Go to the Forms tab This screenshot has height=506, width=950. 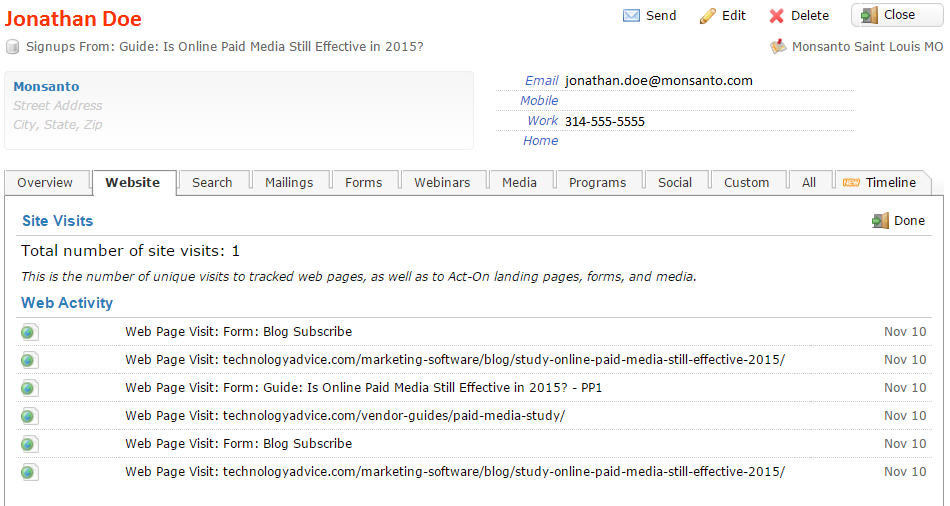(364, 183)
